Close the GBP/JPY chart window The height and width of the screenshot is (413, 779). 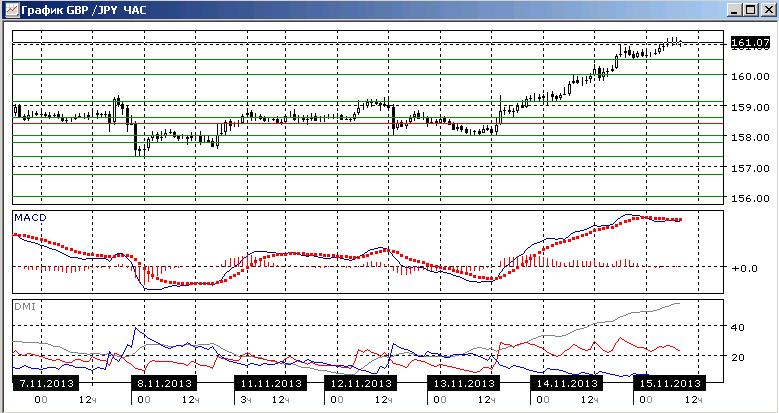pos(768,10)
